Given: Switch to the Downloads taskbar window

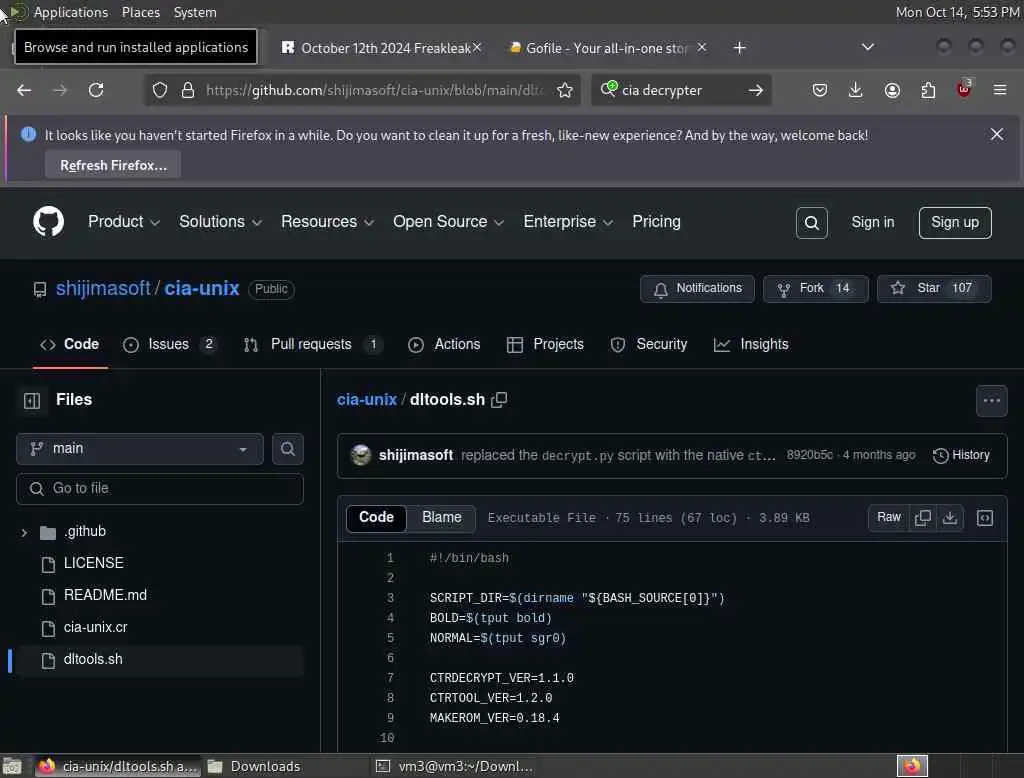Looking at the screenshot, I should coord(255,766).
